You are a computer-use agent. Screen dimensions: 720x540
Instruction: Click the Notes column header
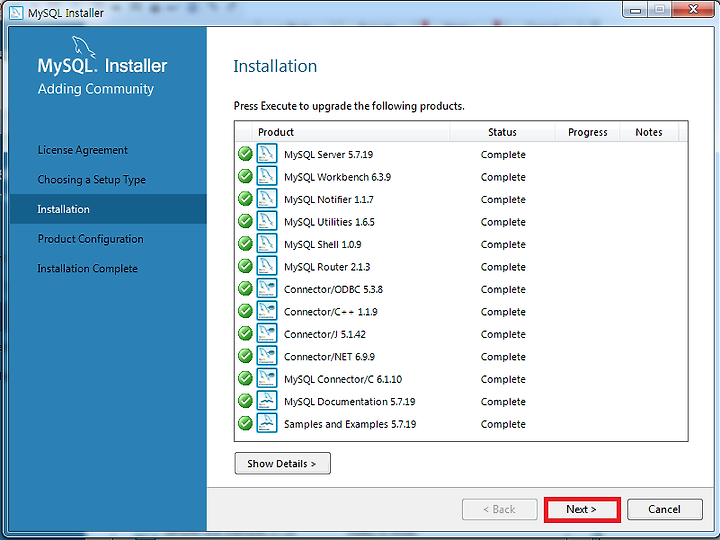click(x=649, y=132)
